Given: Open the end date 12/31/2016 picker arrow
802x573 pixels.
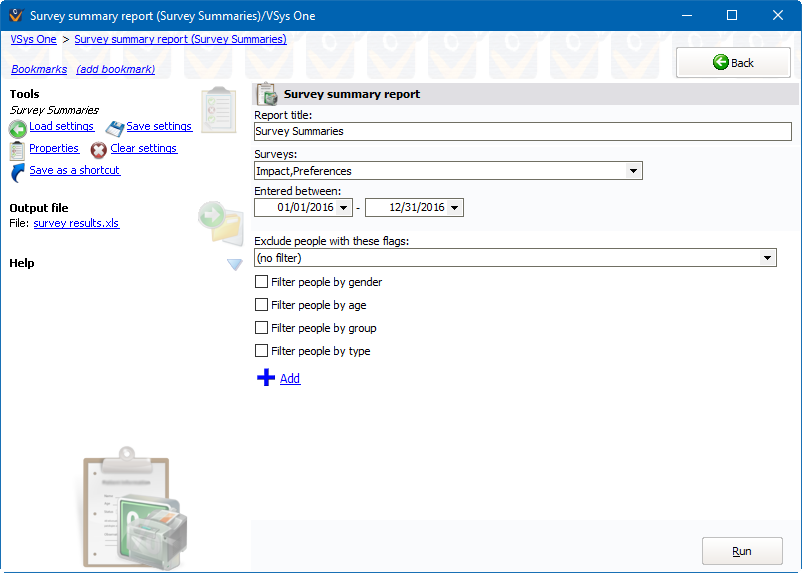Looking at the screenshot, I should click(454, 208).
